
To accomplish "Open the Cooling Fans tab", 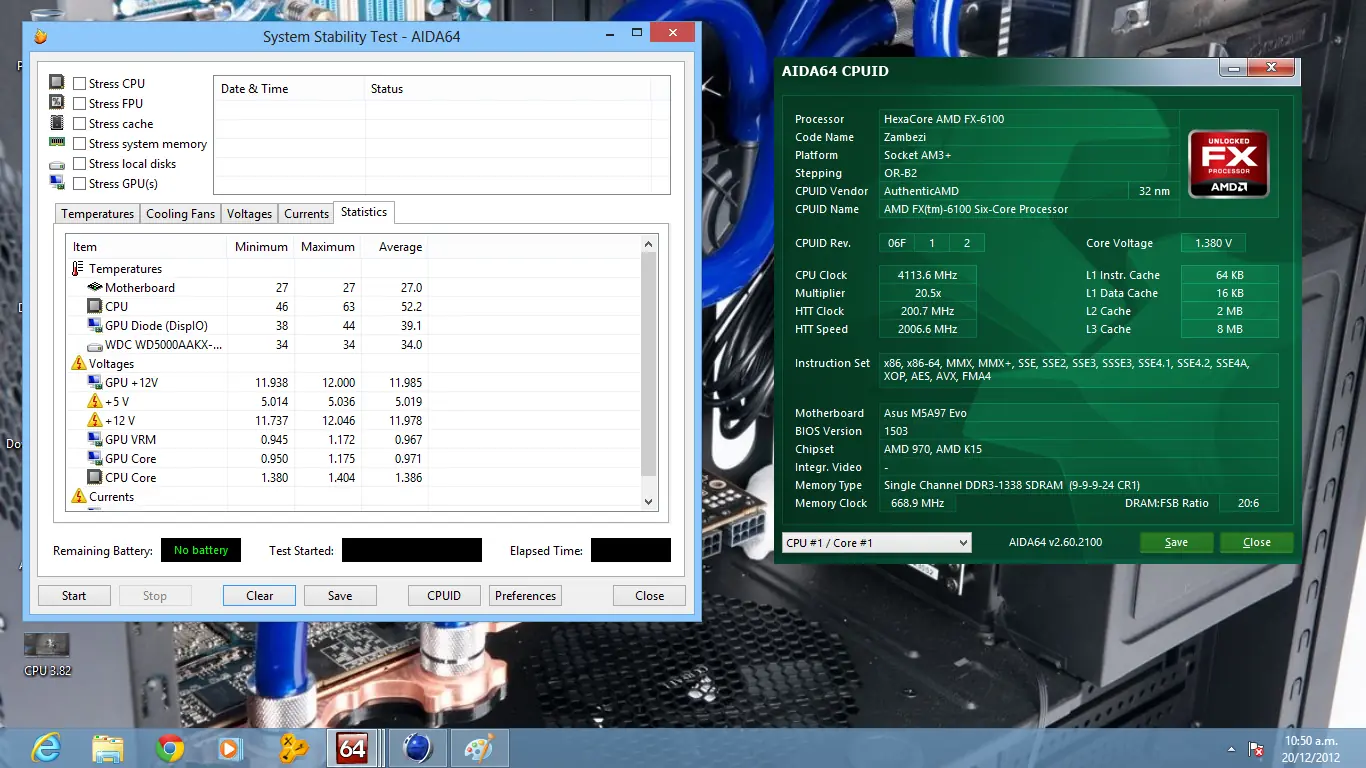I will [x=180, y=214].
